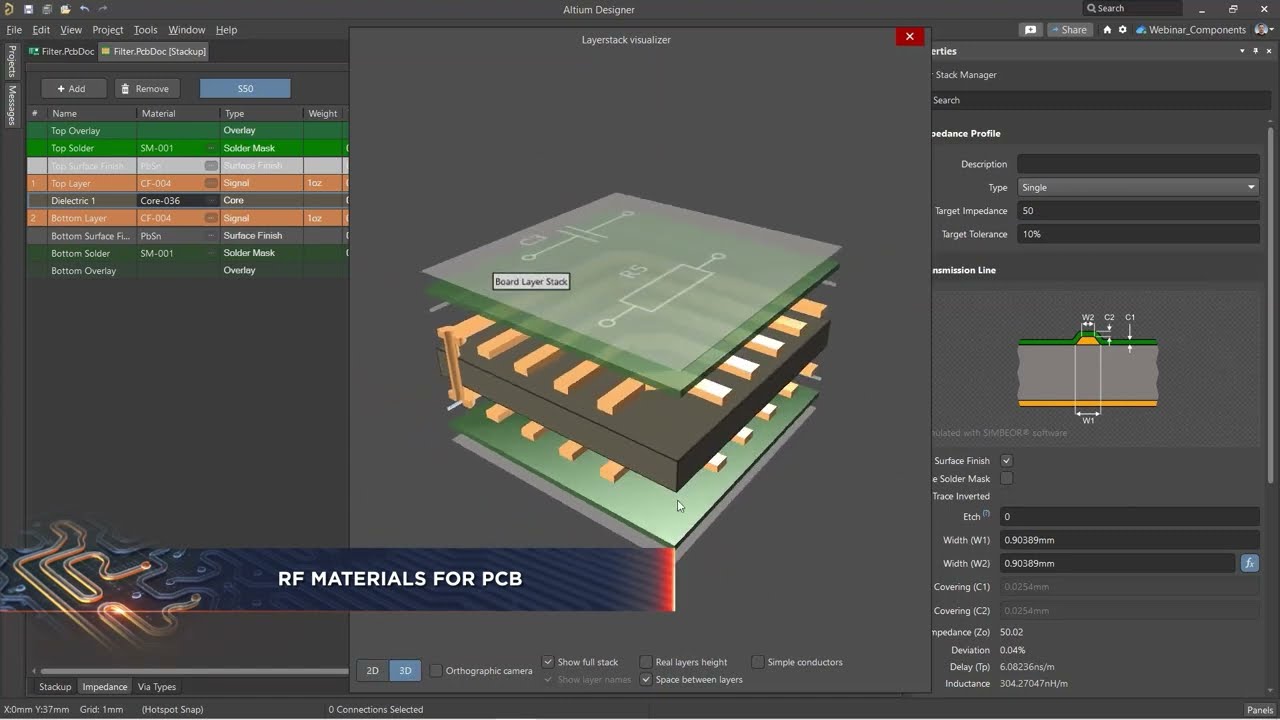
Task: Open material picker for Bottom Surface Finish PbSn
Action: point(211,236)
